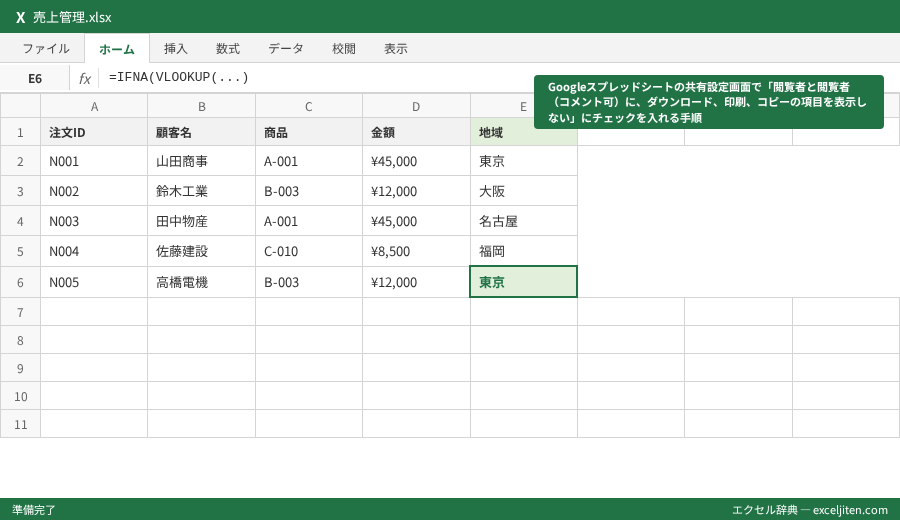Open the 表示 tab

tap(396, 49)
